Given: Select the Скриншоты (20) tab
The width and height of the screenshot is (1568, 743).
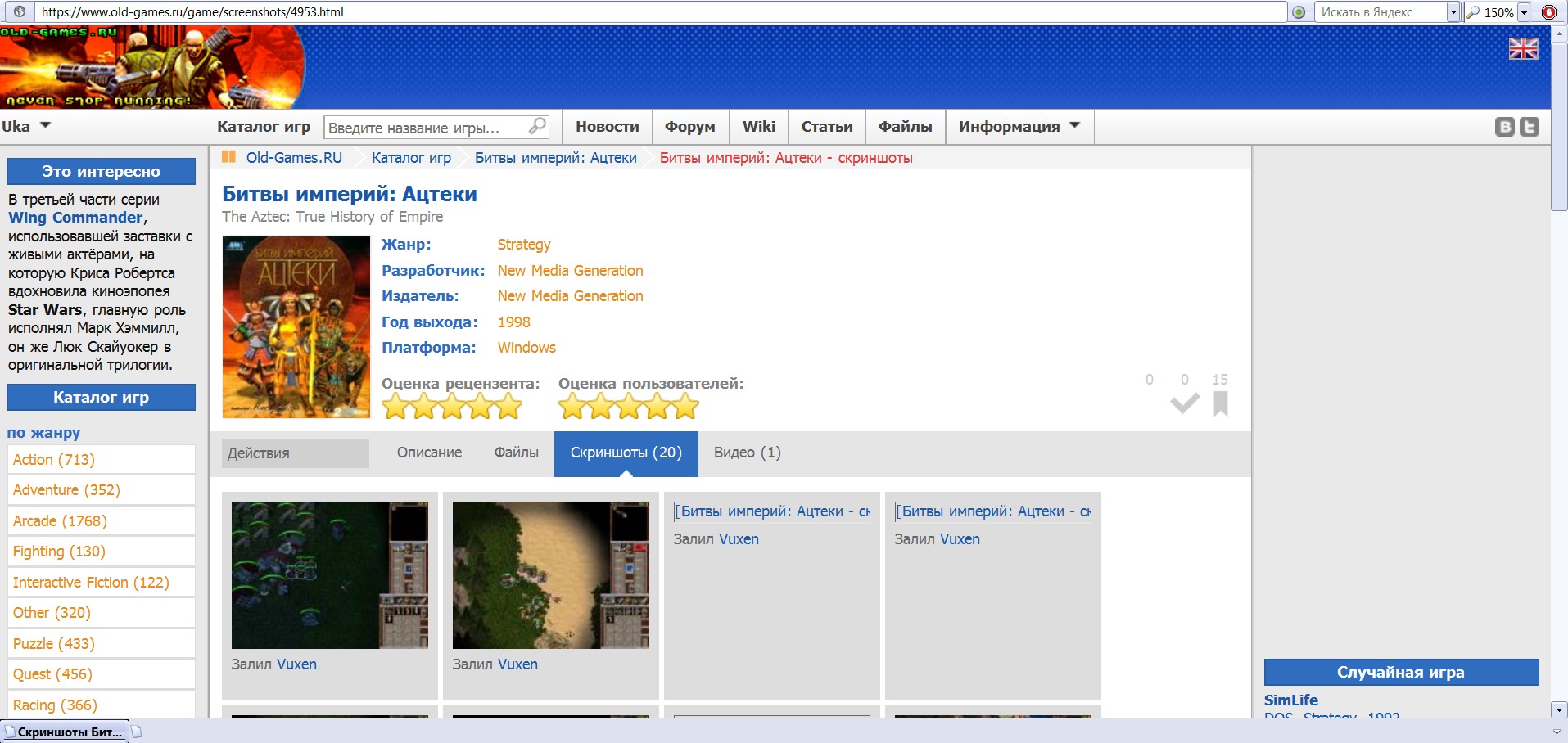Looking at the screenshot, I should 626,453.
